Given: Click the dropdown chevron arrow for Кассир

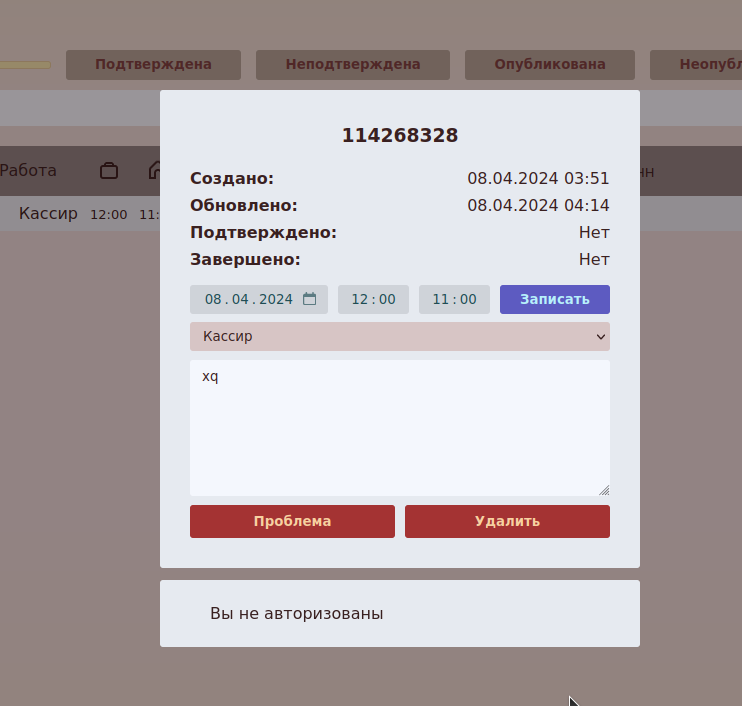Looking at the screenshot, I should (600, 337).
